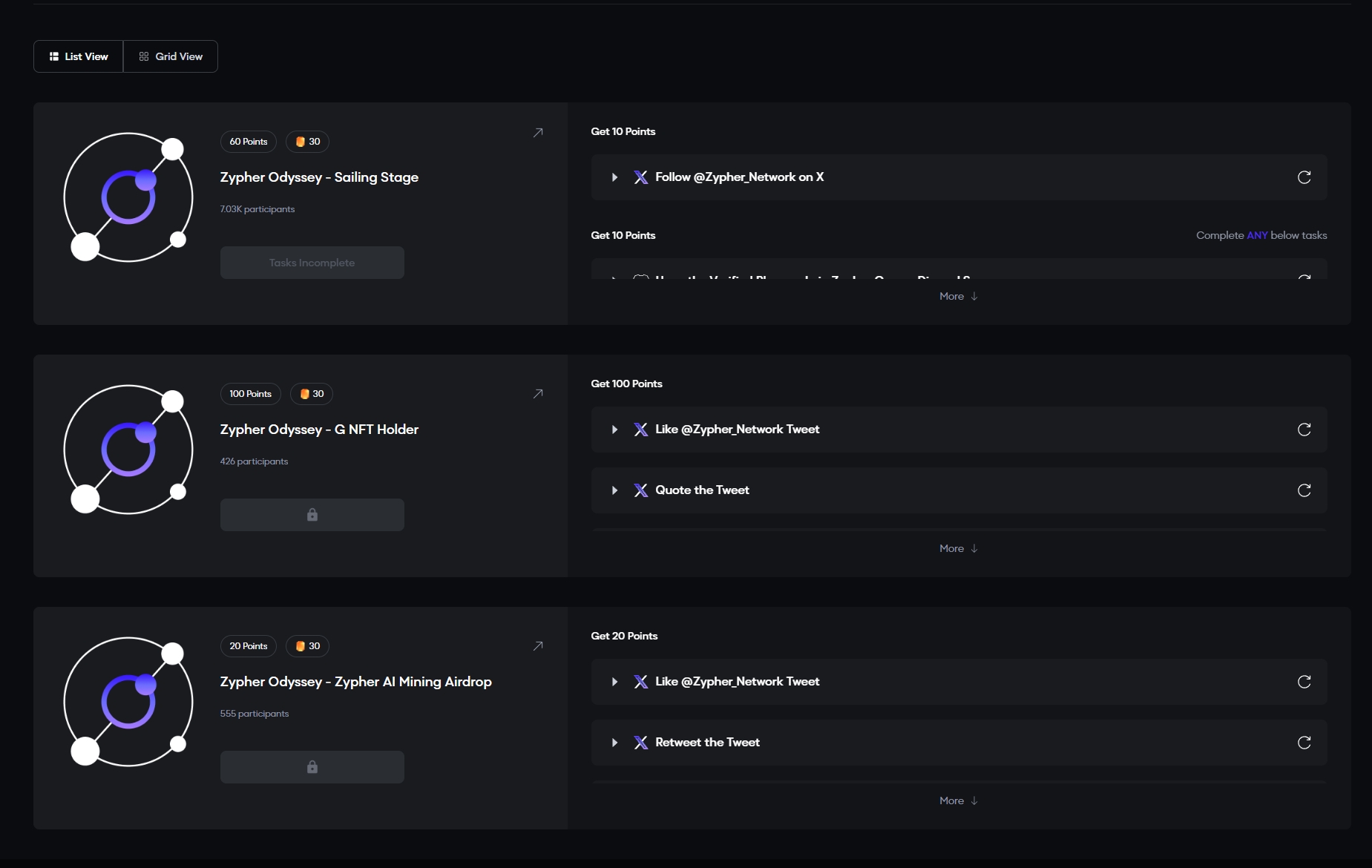Show more tasks for AI Mining Airdrop
1372x868 pixels.
click(x=958, y=800)
